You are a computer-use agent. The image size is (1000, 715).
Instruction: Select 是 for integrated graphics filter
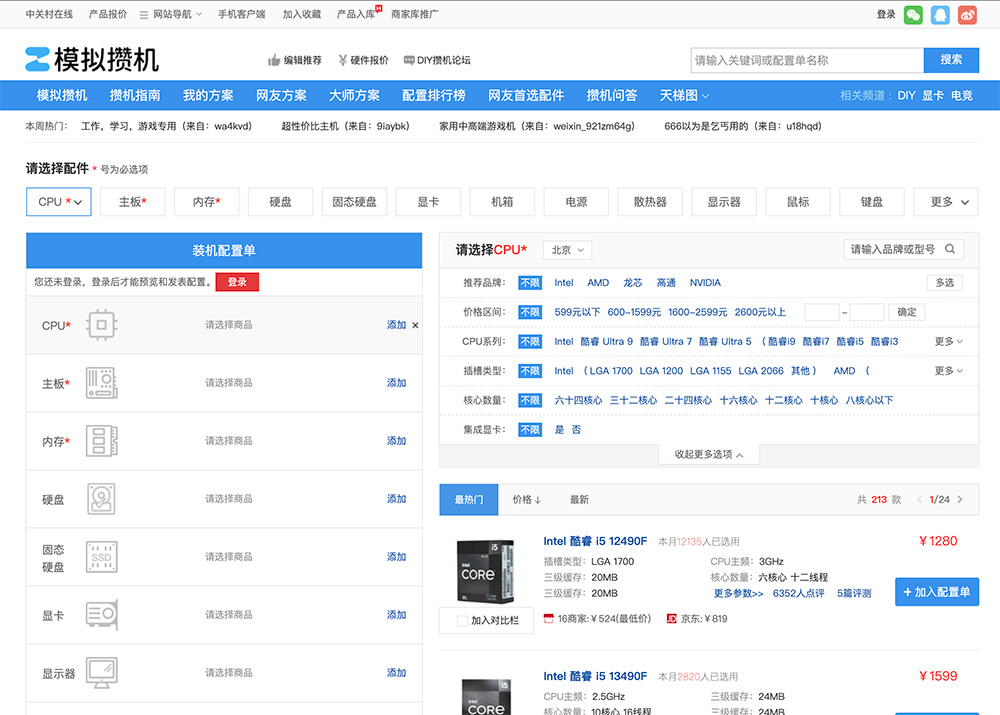pos(559,430)
